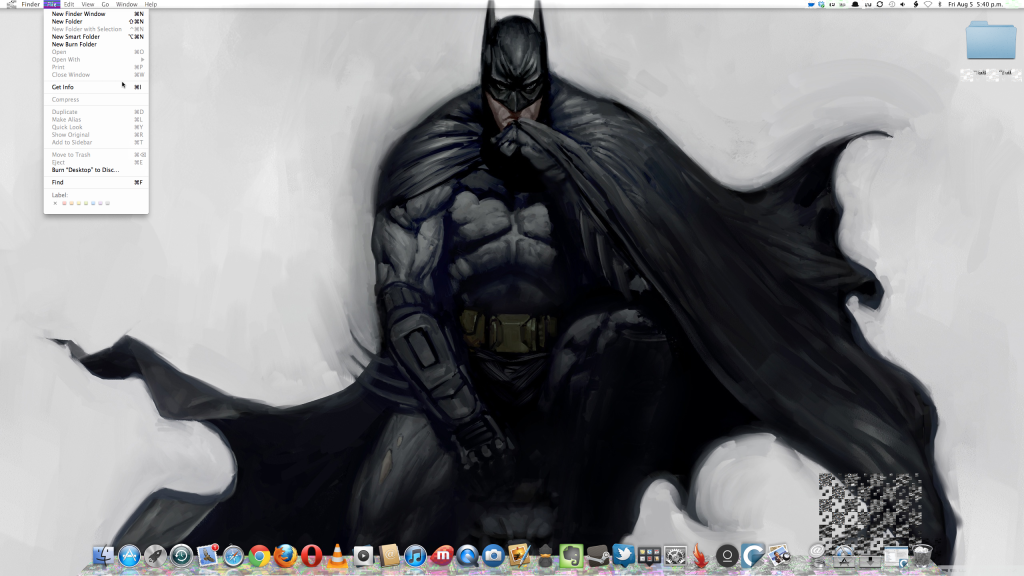The height and width of the screenshot is (576, 1024).
Task: Open Evernote elephant icon in dock
Action: tap(571, 555)
